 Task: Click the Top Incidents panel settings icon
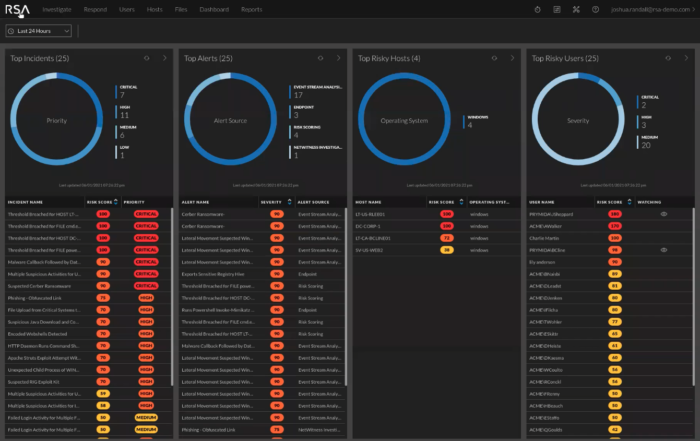tap(146, 58)
